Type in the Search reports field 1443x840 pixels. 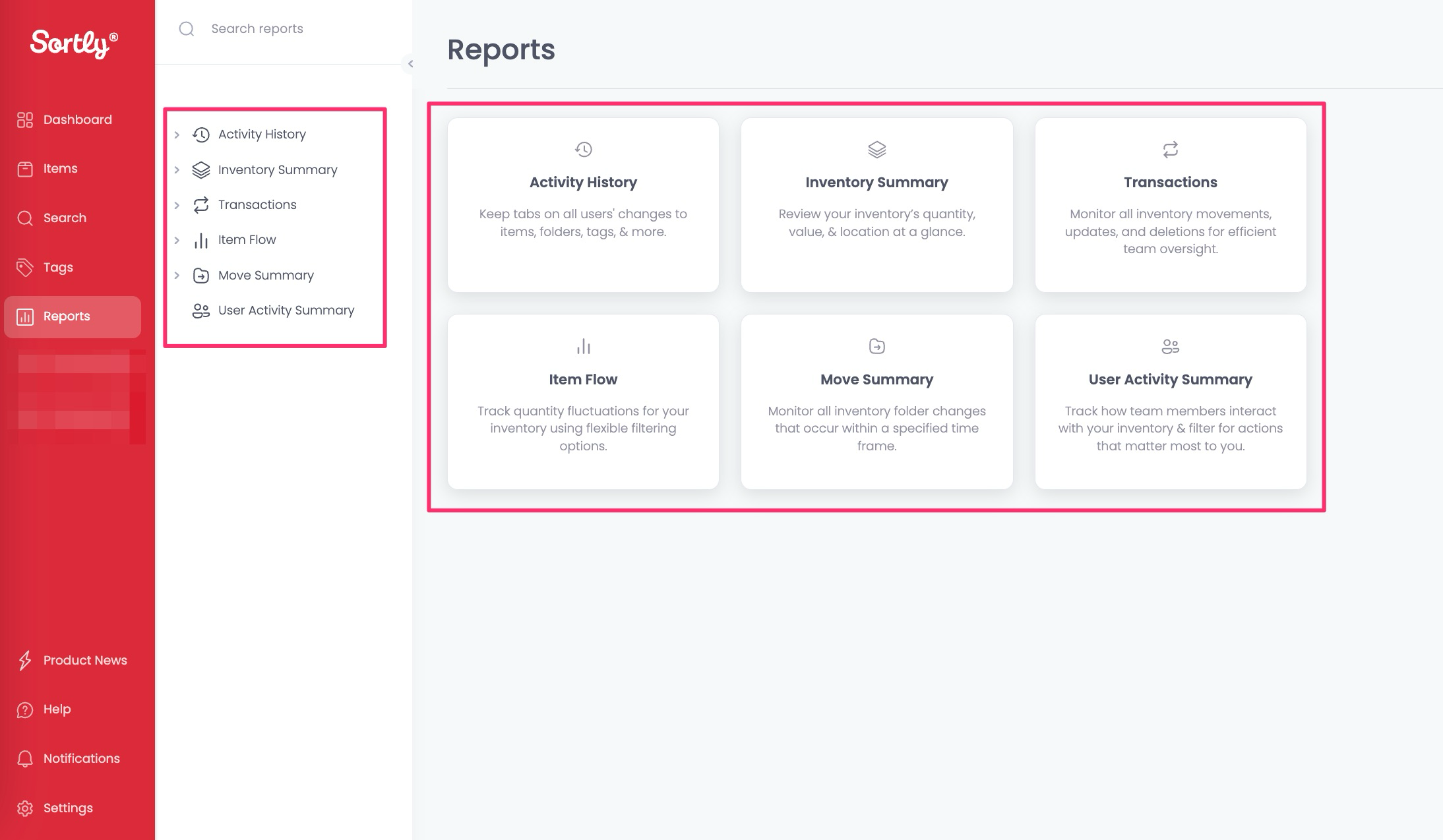click(297, 29)
